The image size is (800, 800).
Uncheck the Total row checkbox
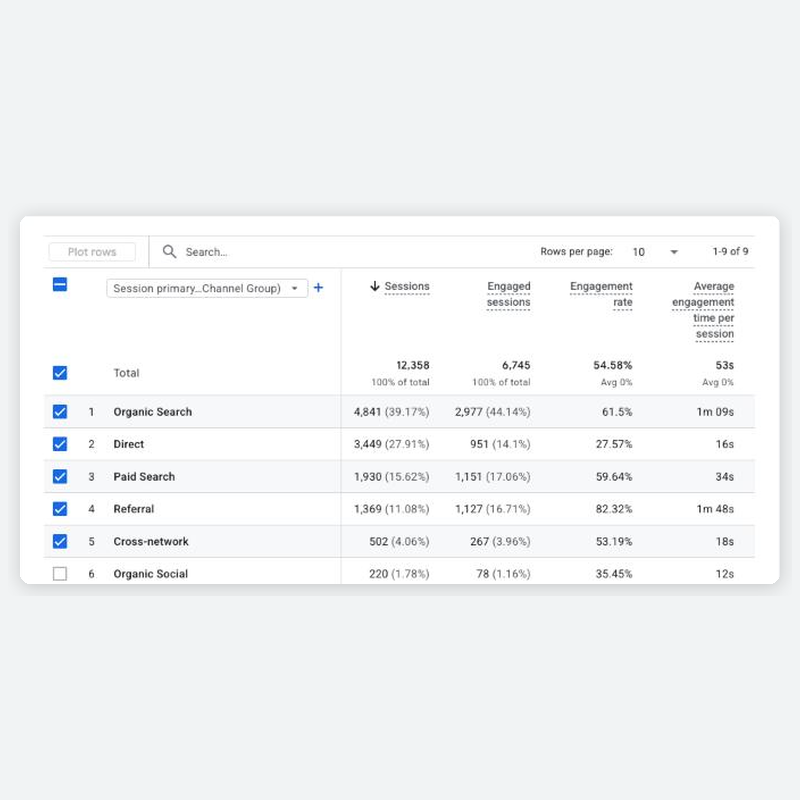[x=60, y=373]
